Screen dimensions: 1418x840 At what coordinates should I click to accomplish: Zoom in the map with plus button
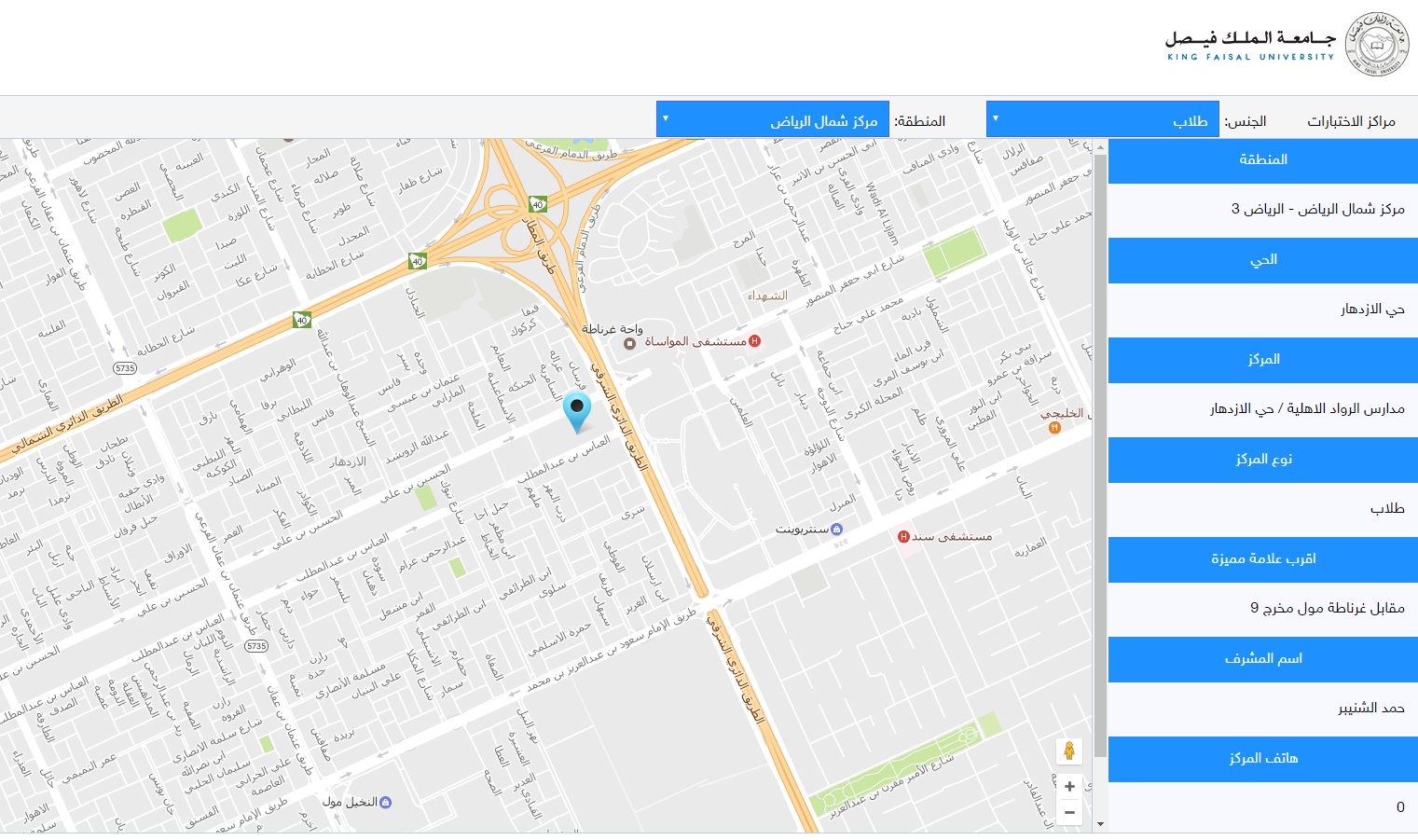pos(1069,786)
